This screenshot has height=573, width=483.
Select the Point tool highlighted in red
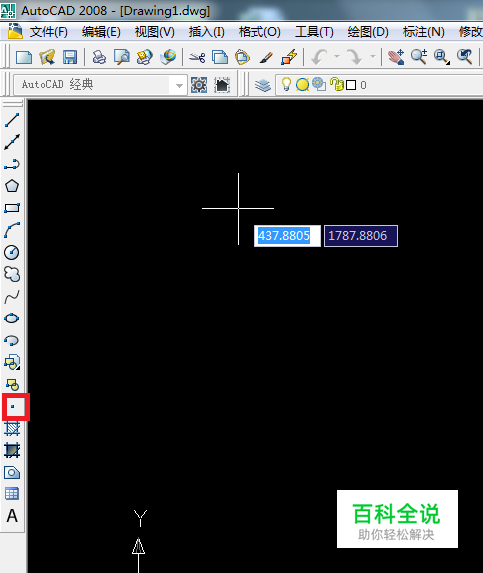tap(13, 406)
